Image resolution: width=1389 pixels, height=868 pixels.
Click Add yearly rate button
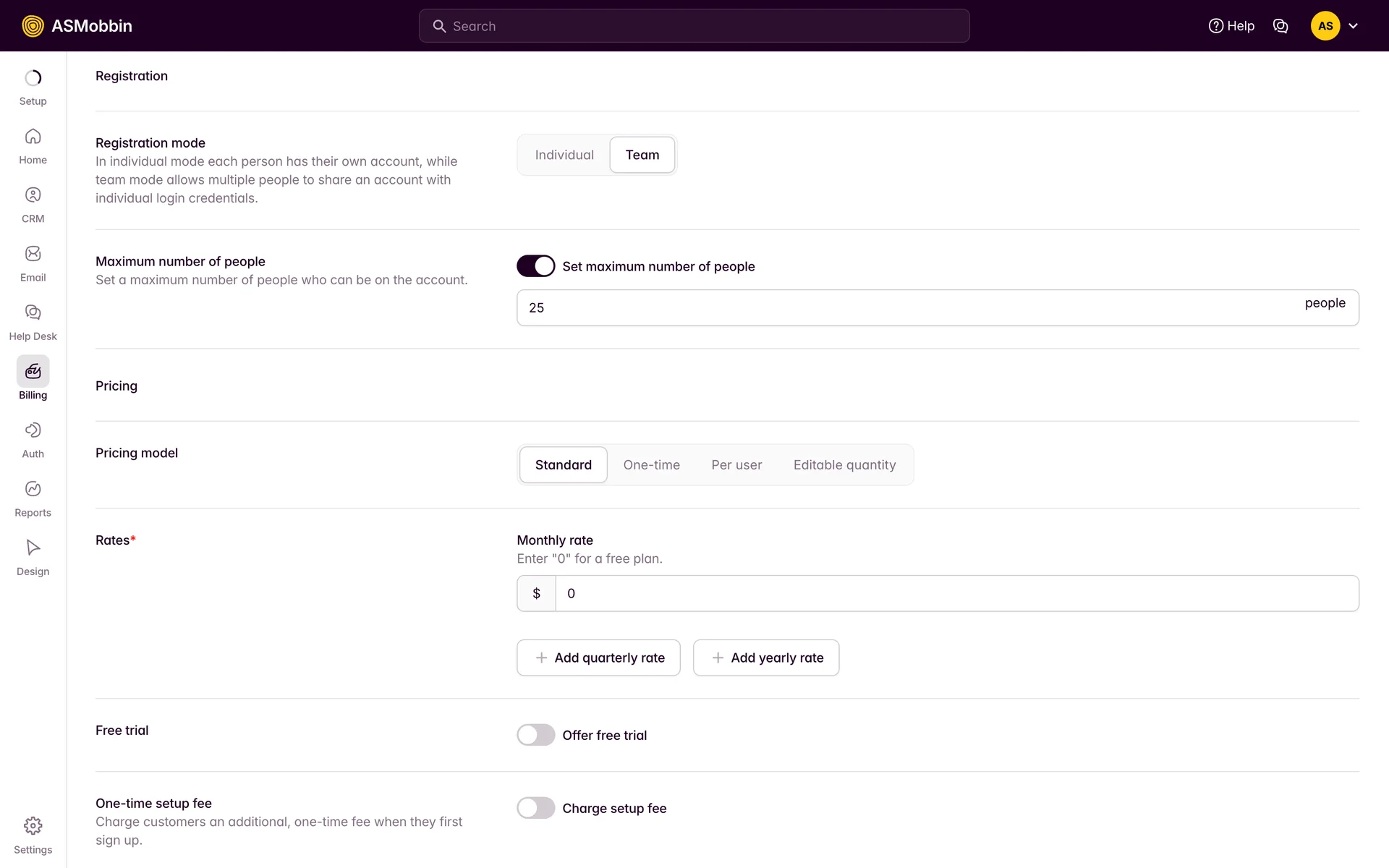[x=766, y=658]
